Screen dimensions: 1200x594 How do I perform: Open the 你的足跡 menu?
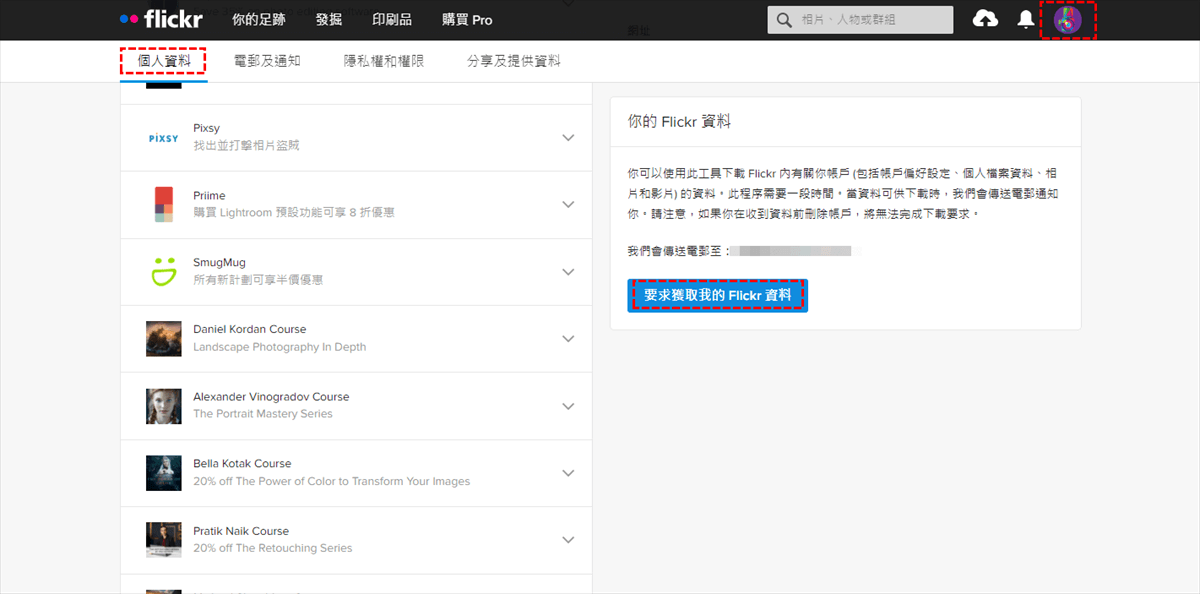pos(258,19)
